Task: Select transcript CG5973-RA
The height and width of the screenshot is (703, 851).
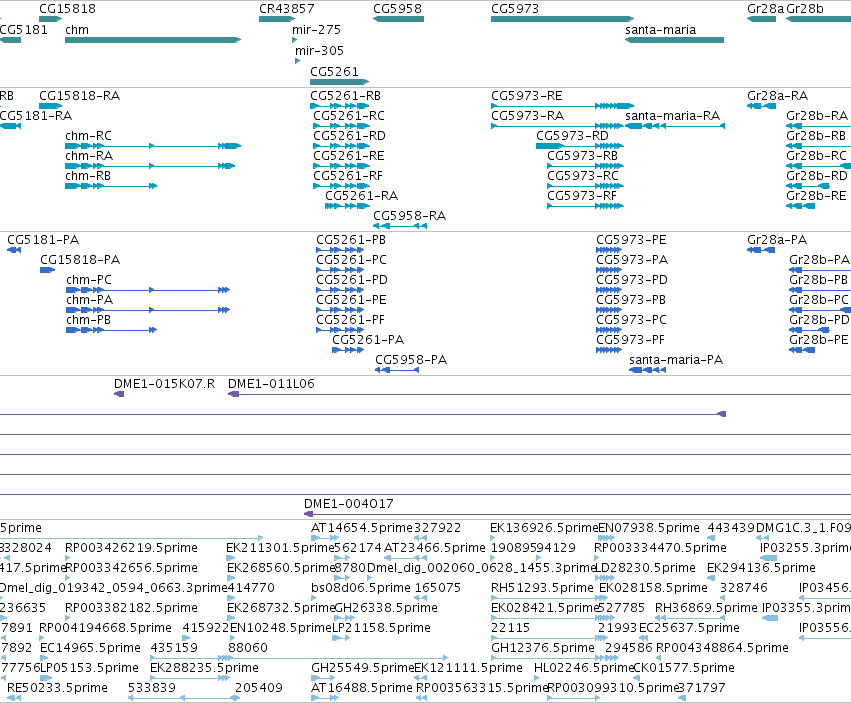Action: pyautogui.click(x=557, y=126)
